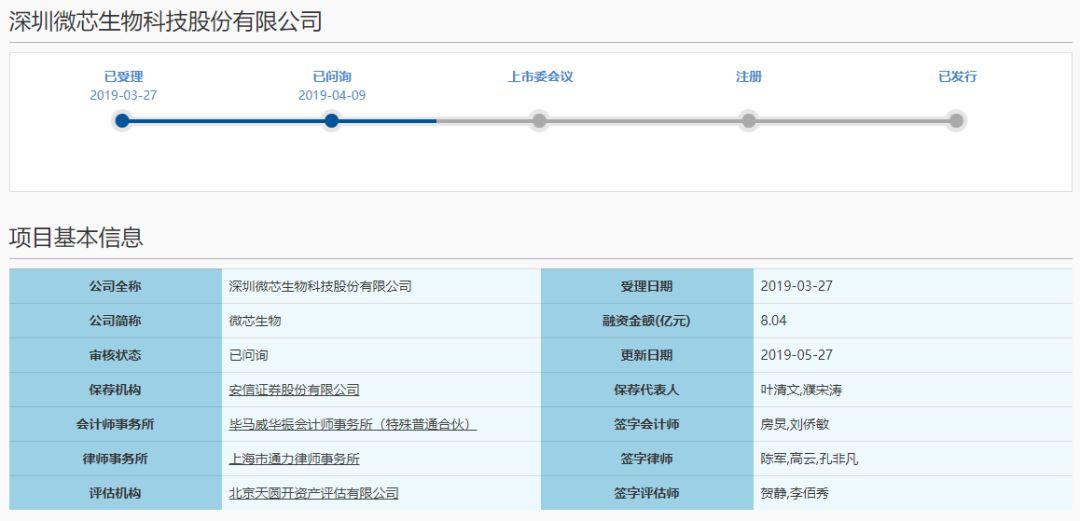Click the date 2019-04-09 under 已问询
1080x521 pixels.
(332, 96)
